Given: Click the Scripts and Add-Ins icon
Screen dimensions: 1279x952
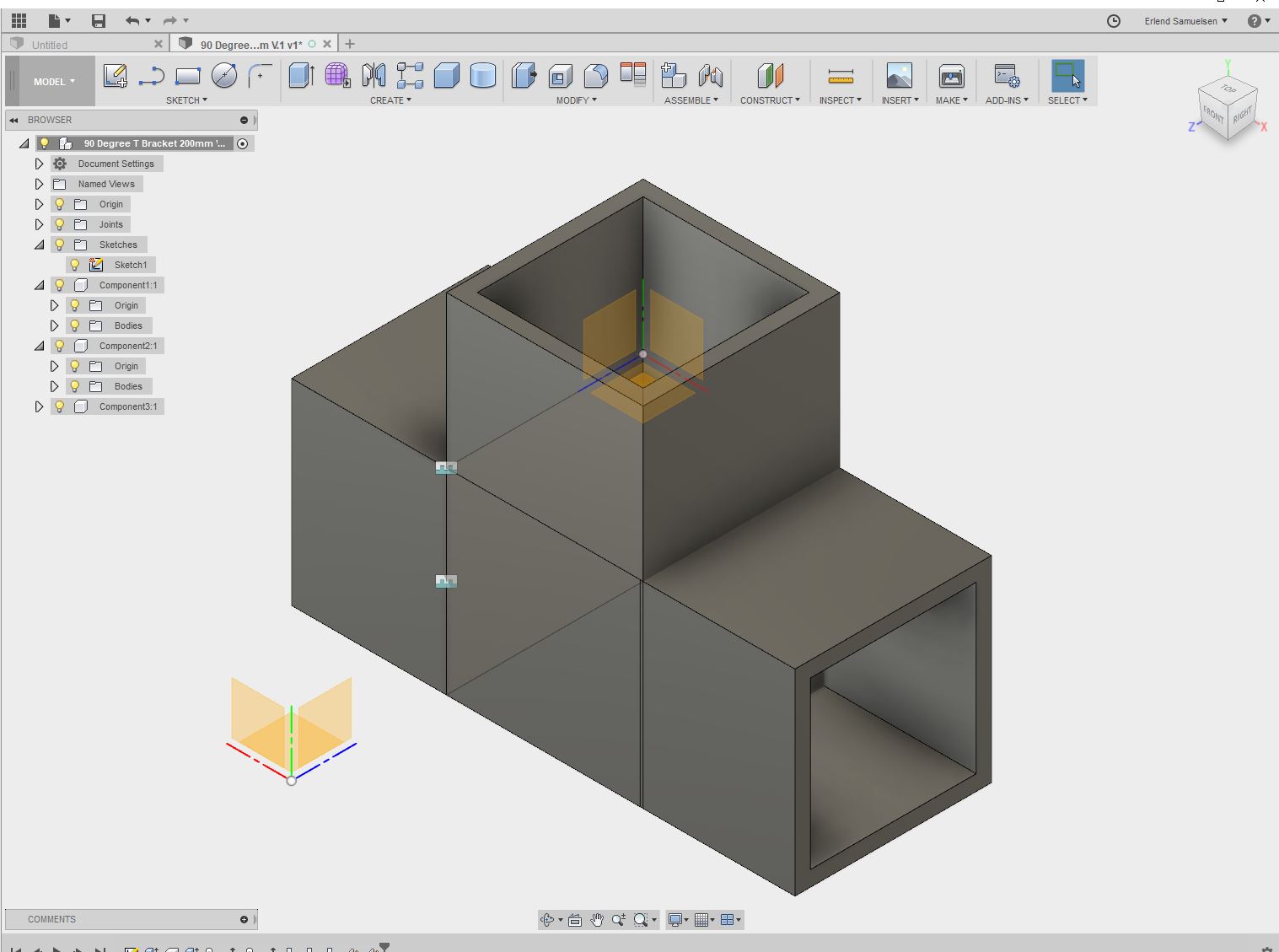Looking at the screenshot, I should coord(1007,76).
